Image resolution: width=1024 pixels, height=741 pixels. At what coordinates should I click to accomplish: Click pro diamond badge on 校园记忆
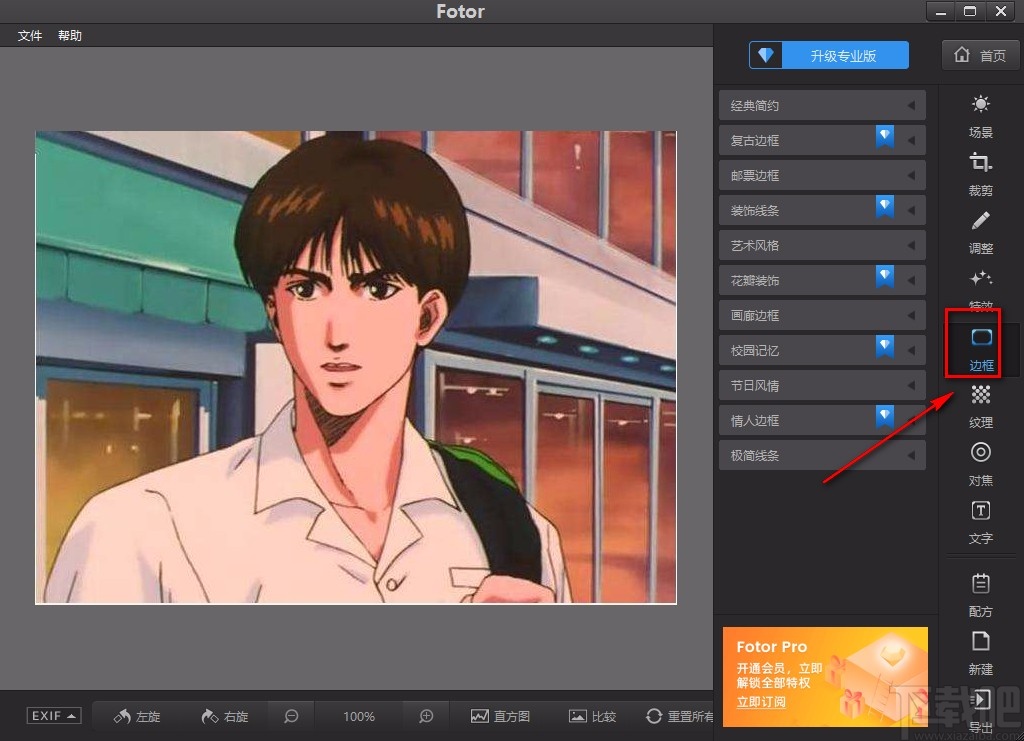click(x=885, y=346)
